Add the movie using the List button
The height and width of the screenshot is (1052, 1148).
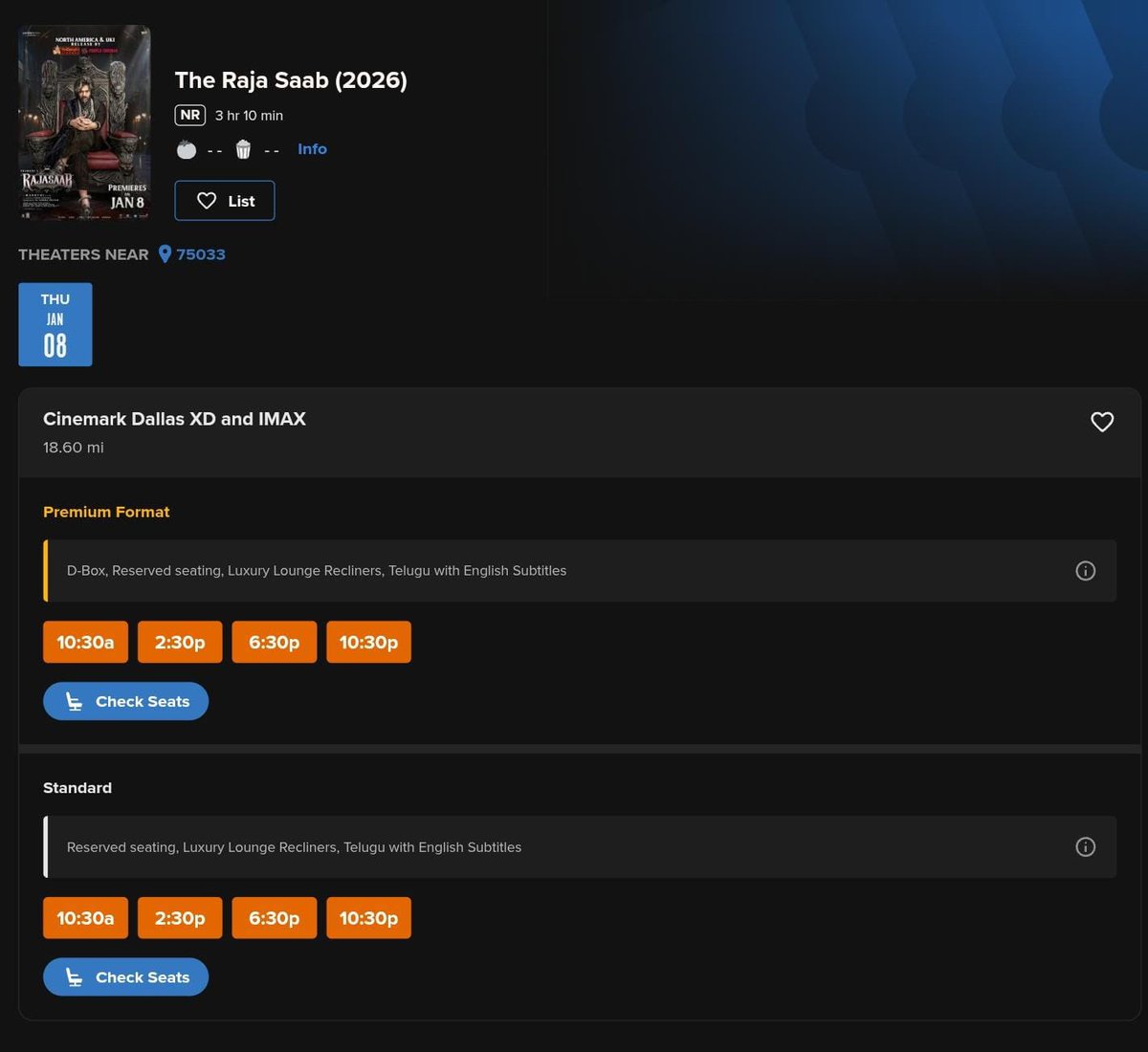(225, 201)
